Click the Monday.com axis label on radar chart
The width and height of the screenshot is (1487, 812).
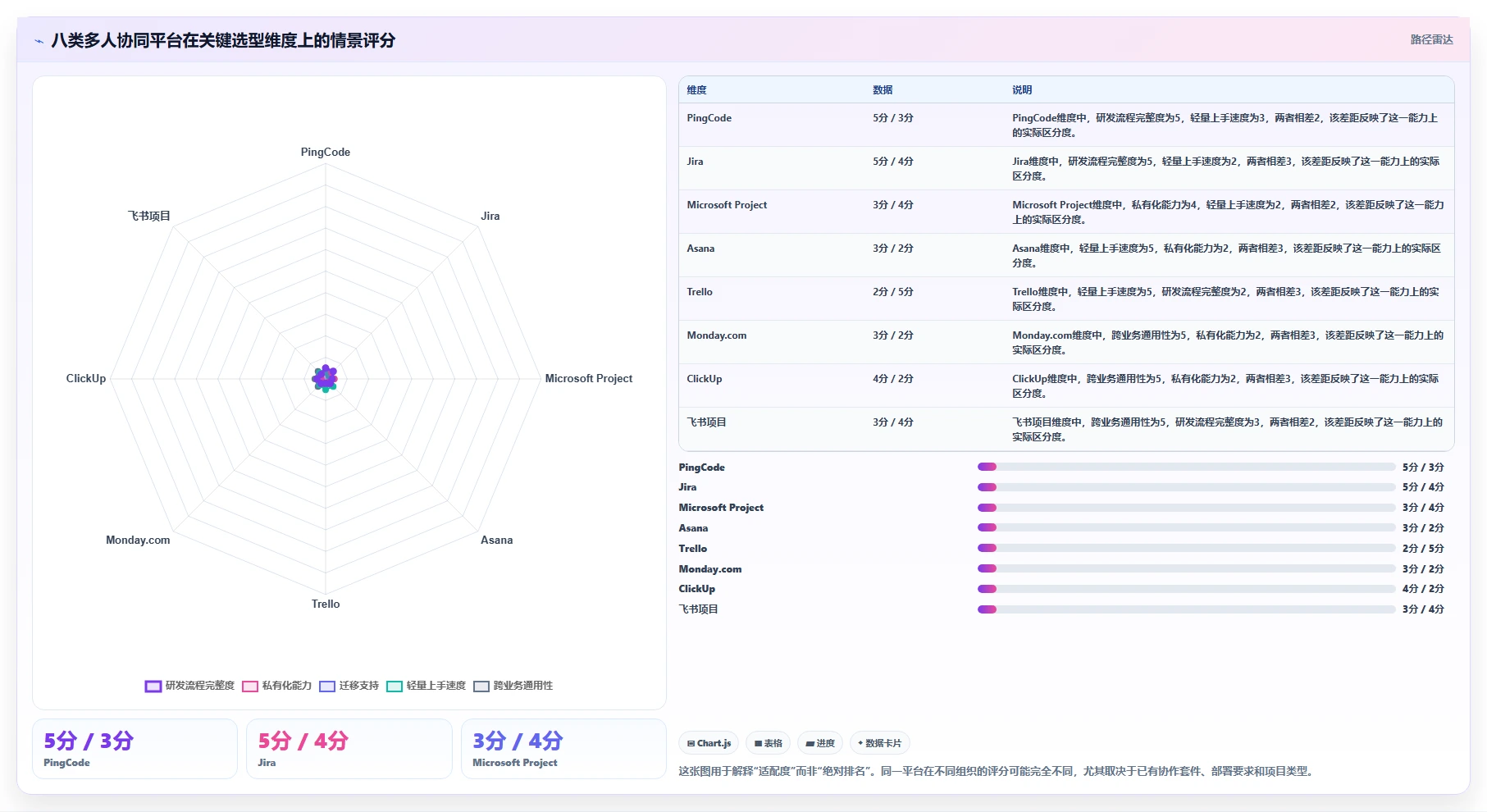tap(138, 540)
